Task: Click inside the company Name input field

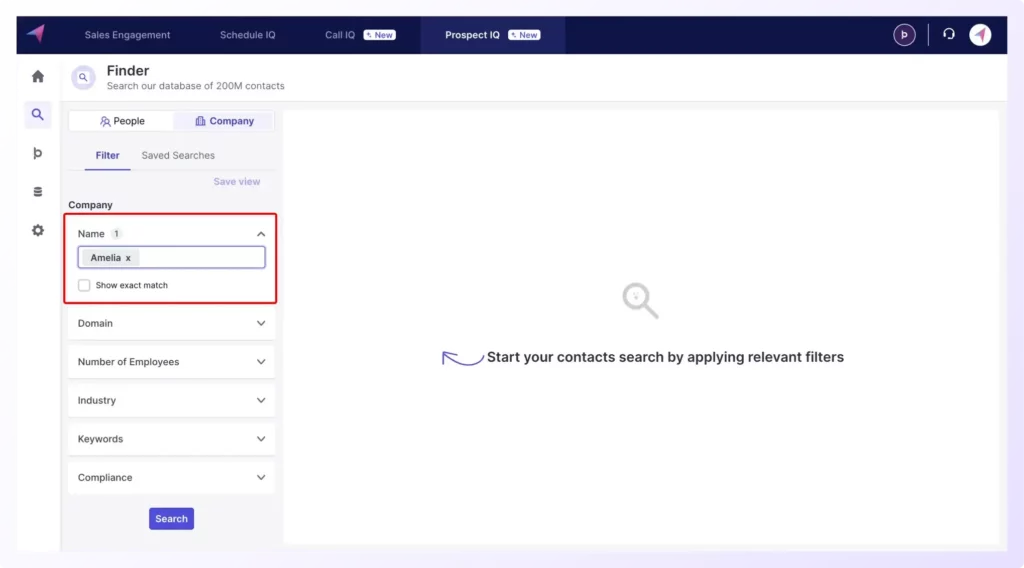Action: (x=200, y=258)
